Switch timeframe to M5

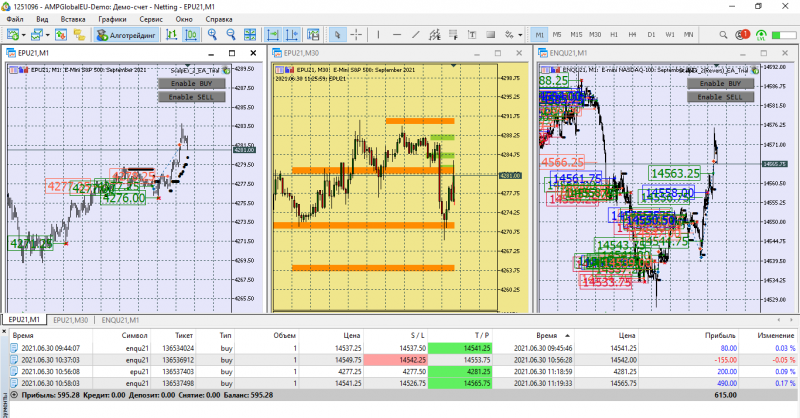tap(557, 35)
